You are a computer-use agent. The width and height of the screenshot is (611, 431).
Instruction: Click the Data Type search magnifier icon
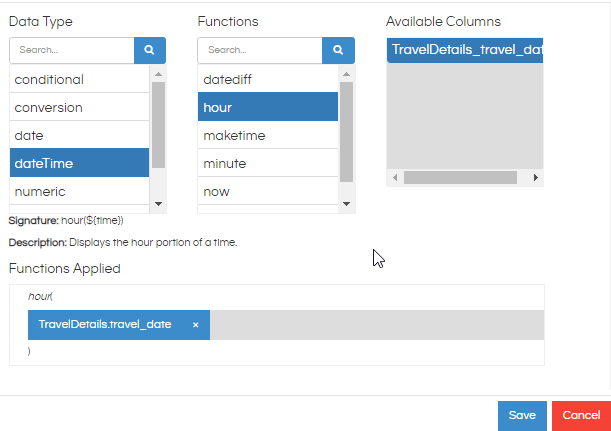click(x=150, y=50)
